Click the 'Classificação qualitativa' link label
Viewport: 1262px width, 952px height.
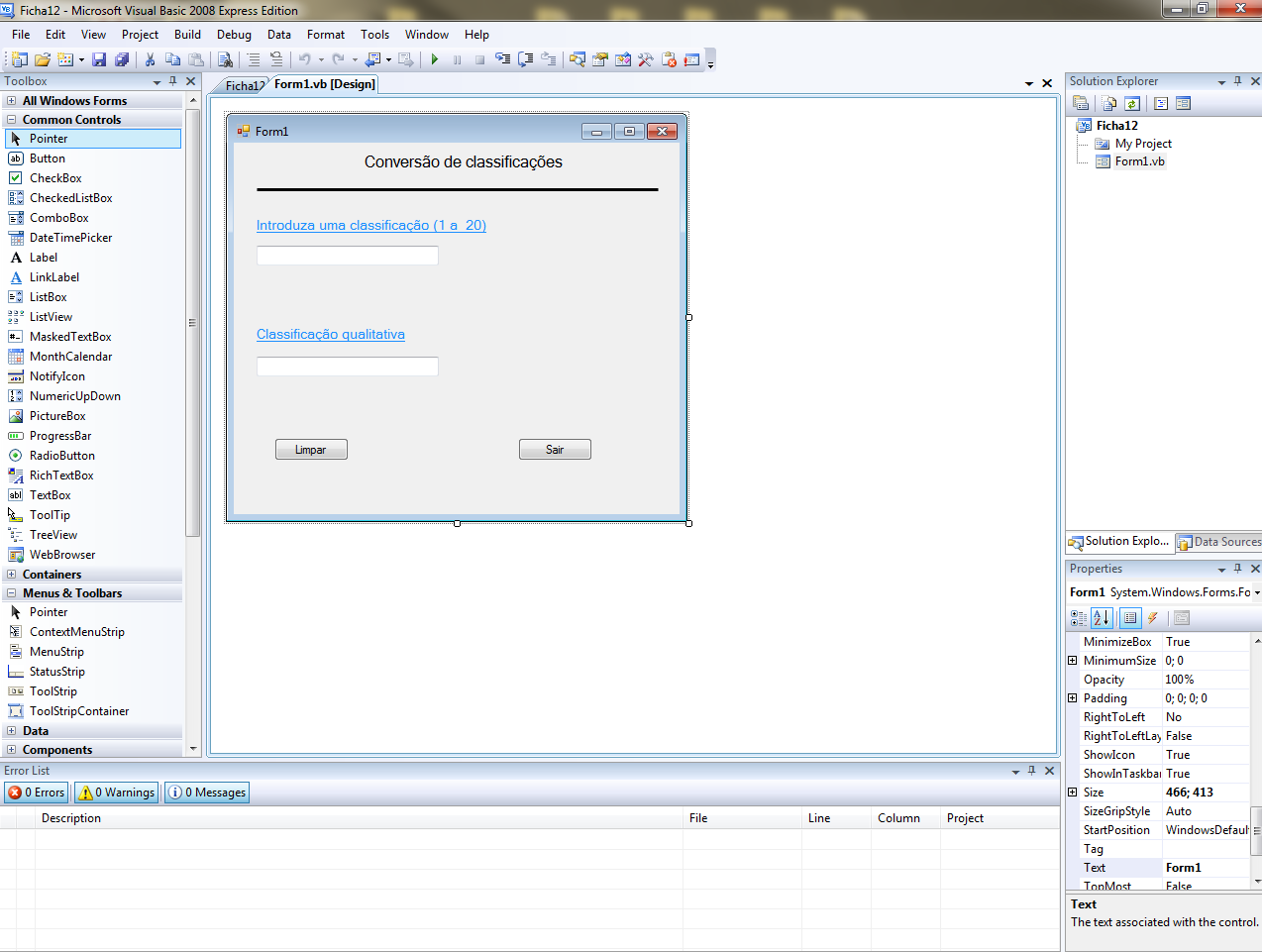point(331,334)
